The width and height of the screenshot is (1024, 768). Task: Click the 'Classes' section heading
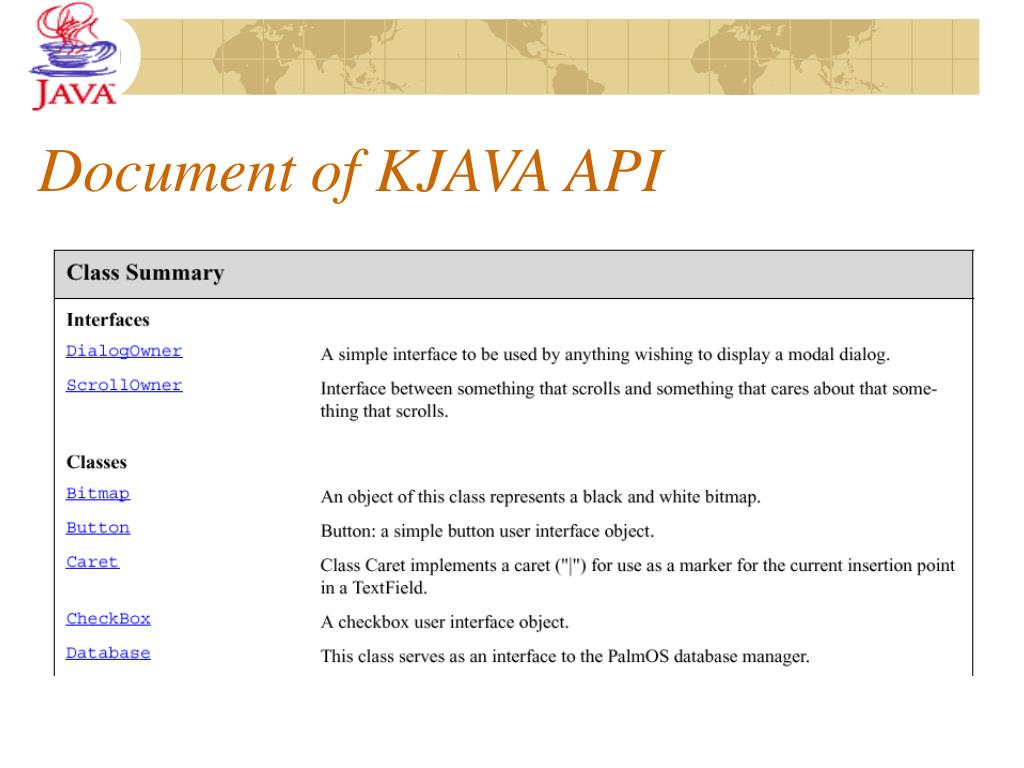(x=97, y=462)
